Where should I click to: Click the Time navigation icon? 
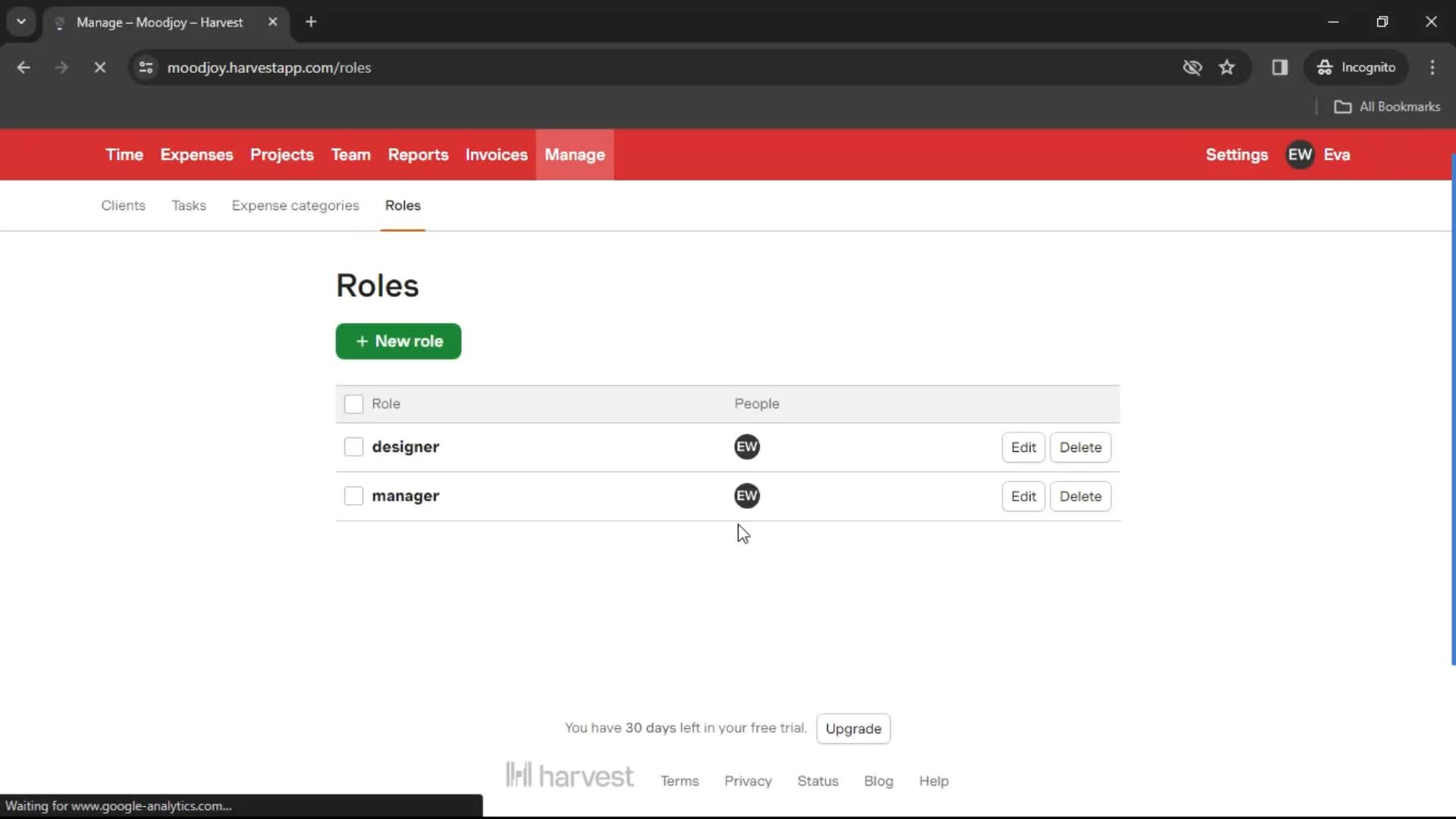(x=124, y=155)
